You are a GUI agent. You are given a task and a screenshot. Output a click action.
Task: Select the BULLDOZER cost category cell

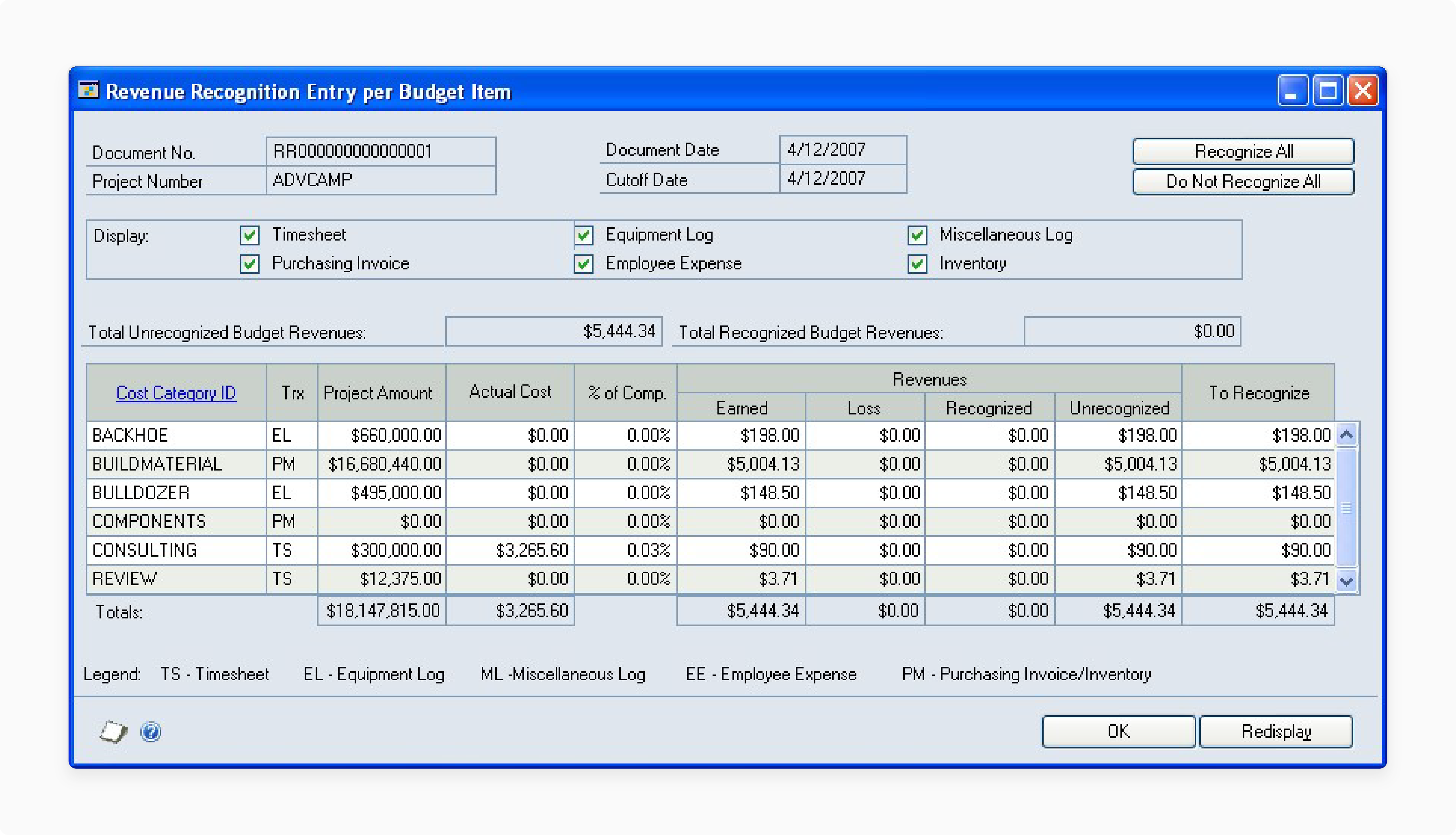point(177,492)
